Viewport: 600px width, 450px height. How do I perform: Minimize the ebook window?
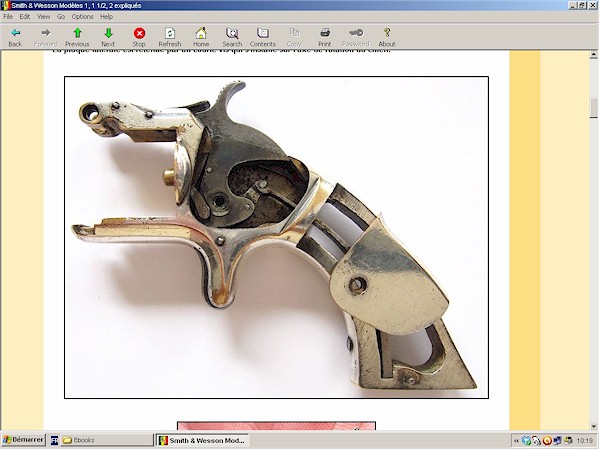tap(573, 5)
